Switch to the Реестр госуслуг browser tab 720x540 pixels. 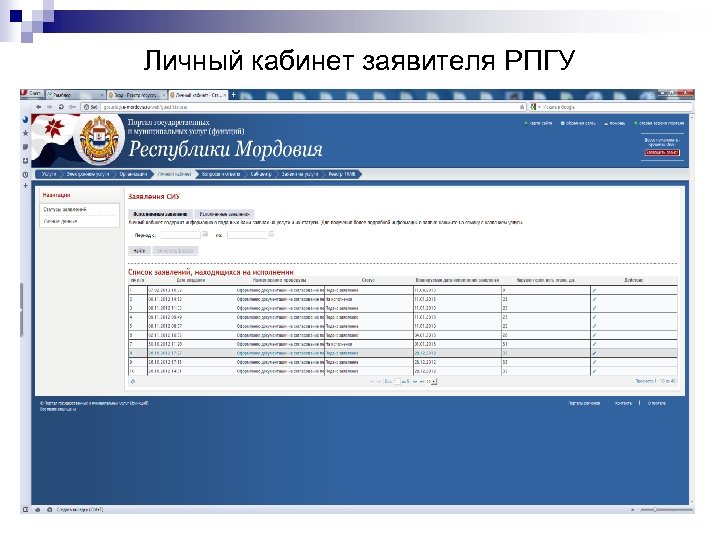click(137, 95)
